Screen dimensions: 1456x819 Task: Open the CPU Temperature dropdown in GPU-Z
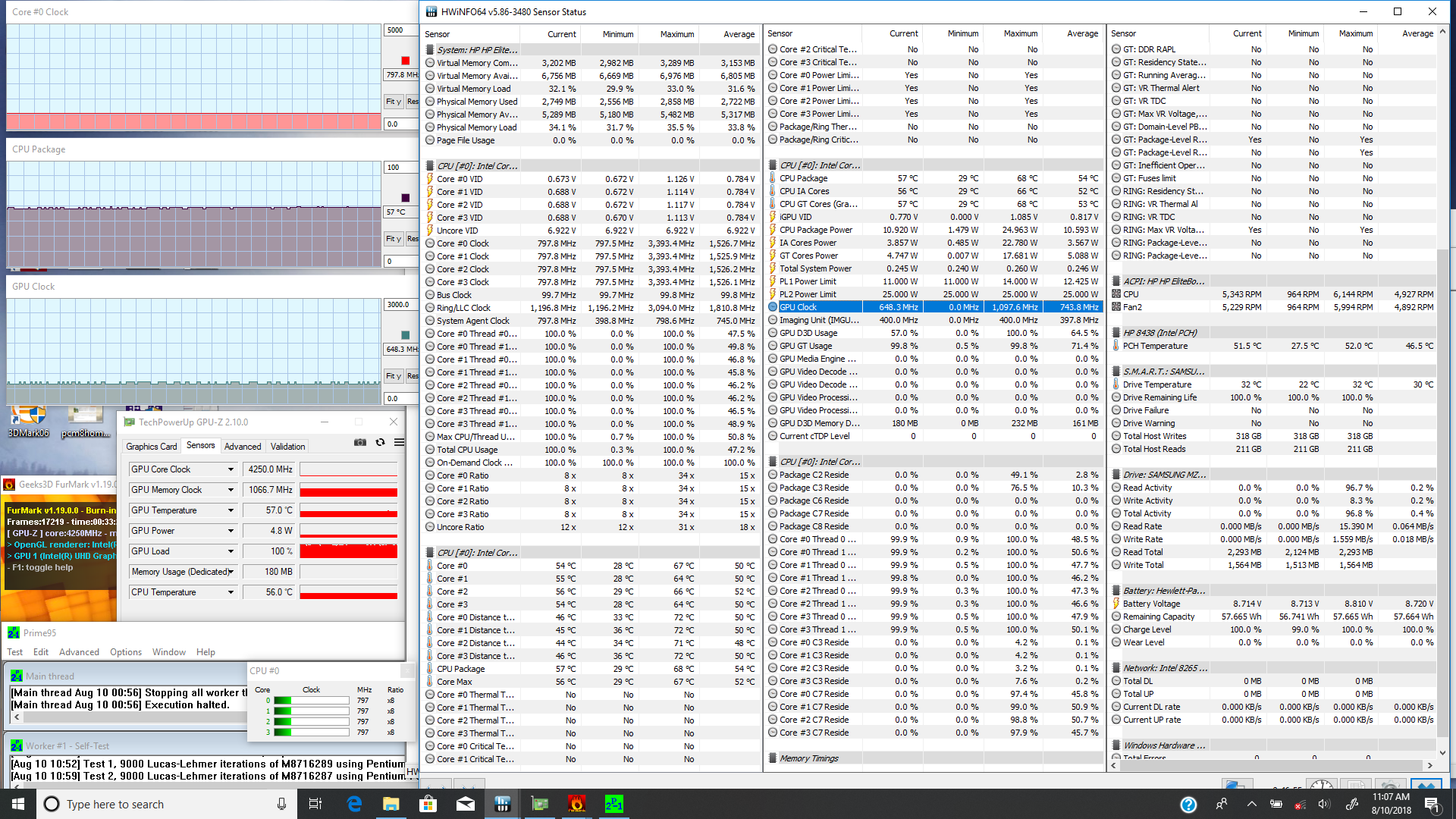231,592
